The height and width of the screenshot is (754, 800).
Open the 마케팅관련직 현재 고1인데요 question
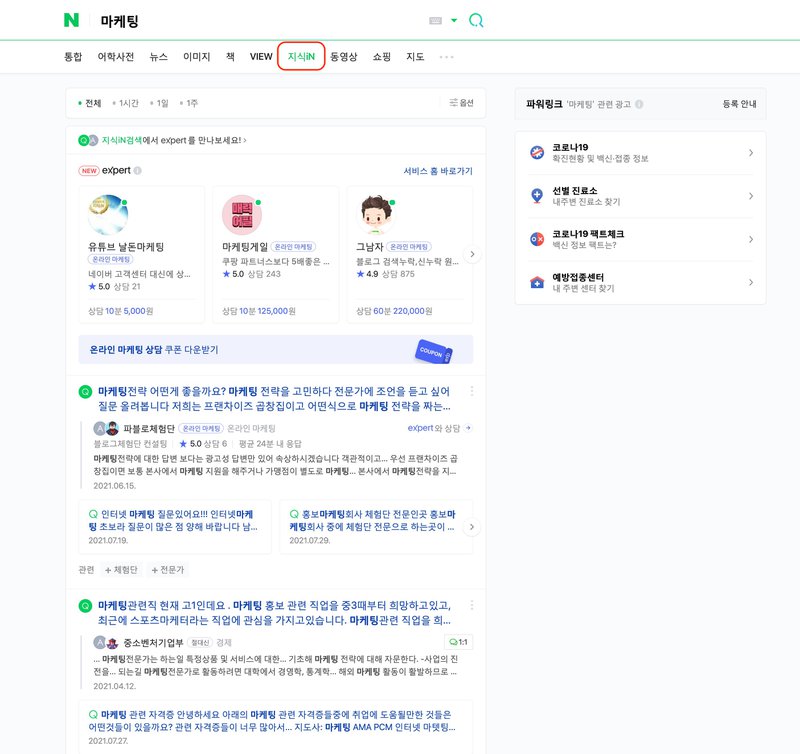[274, 613]
